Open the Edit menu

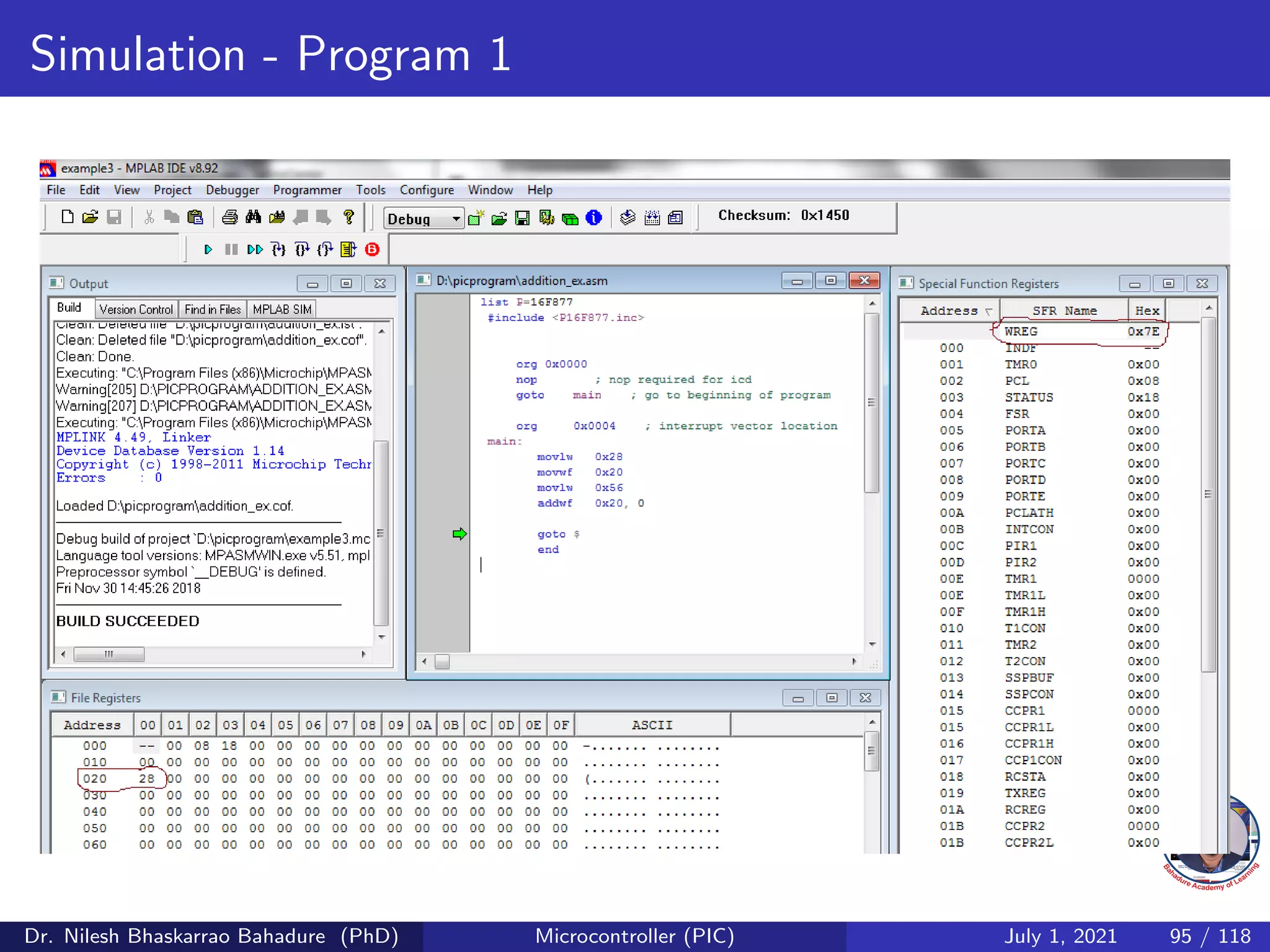click(x=89, y=190)
